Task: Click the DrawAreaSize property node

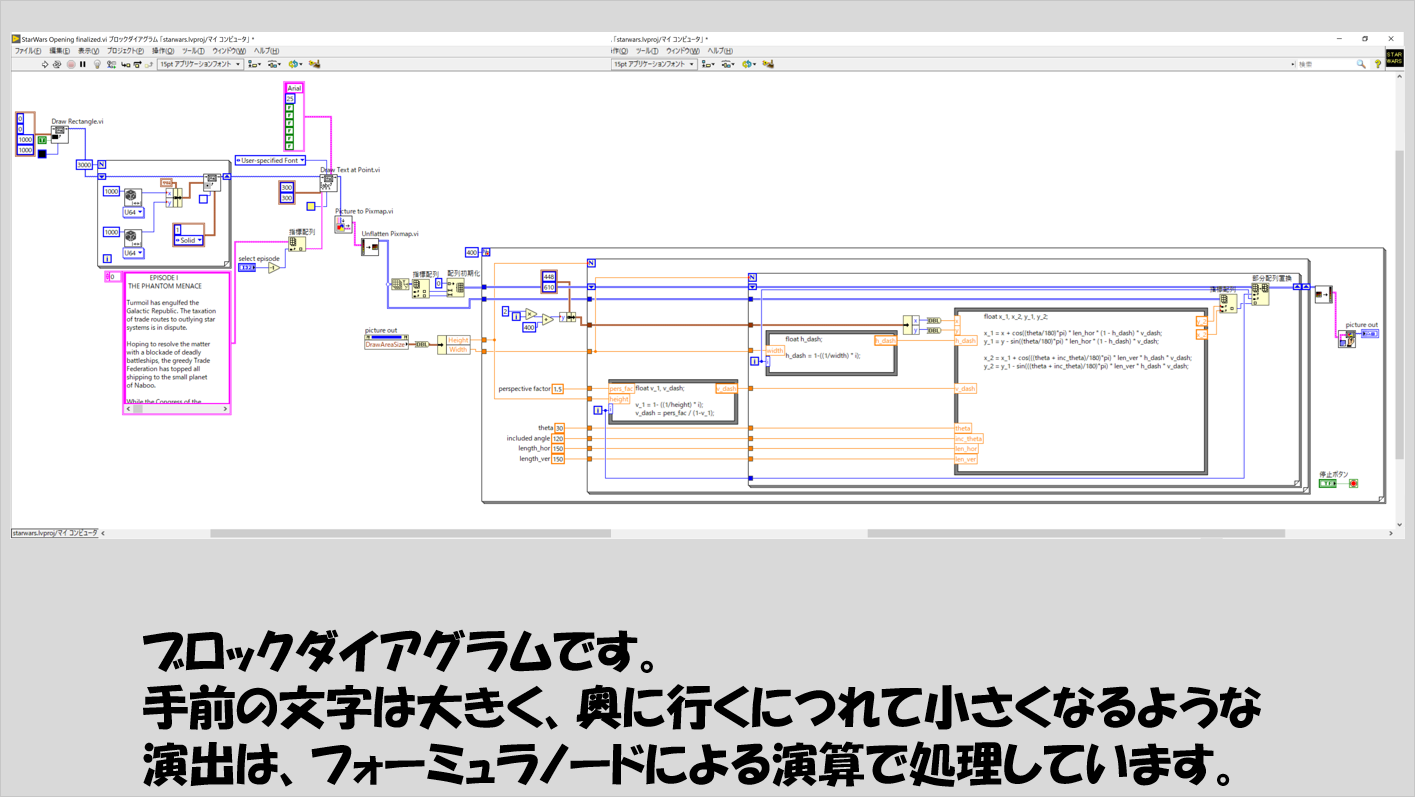Action: pos(389,343)
